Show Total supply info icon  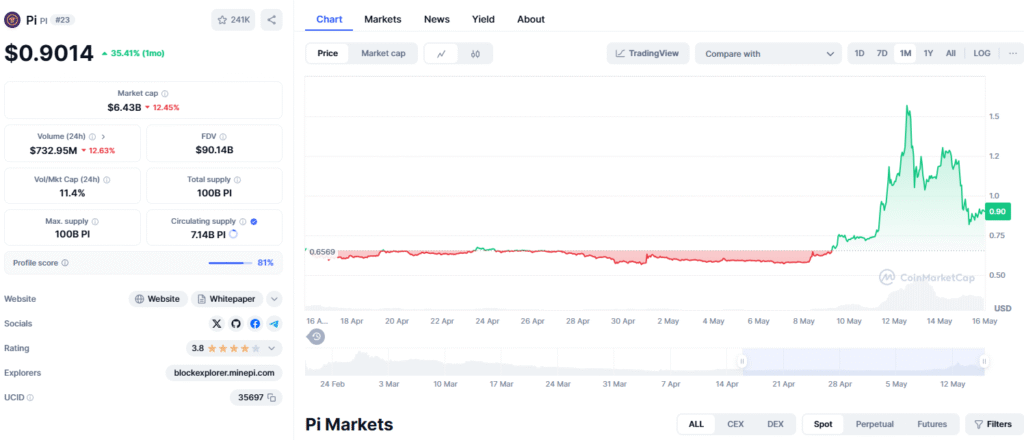(237, 180)
